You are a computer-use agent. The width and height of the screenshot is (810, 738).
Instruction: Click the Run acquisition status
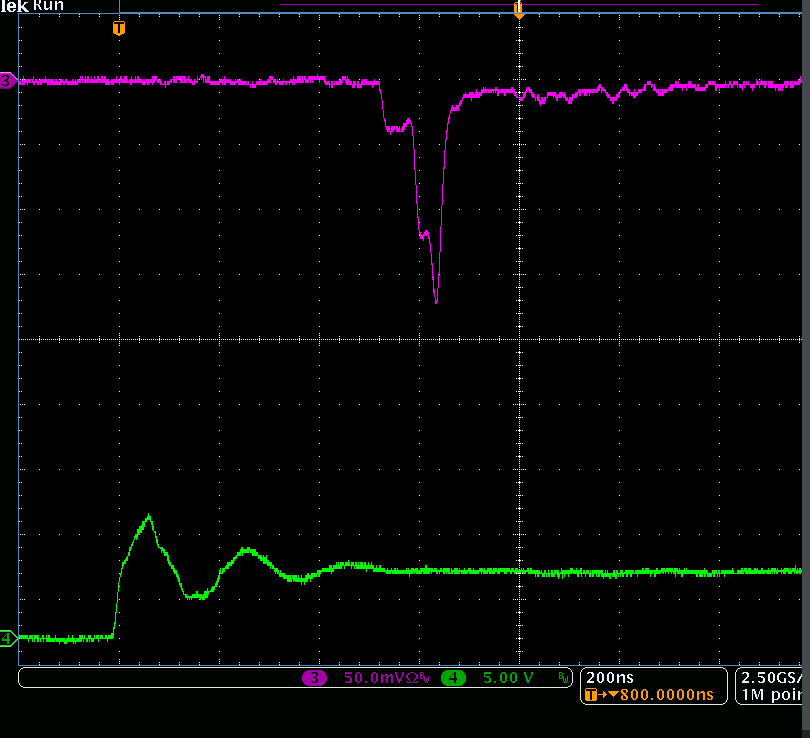point(48,6)
